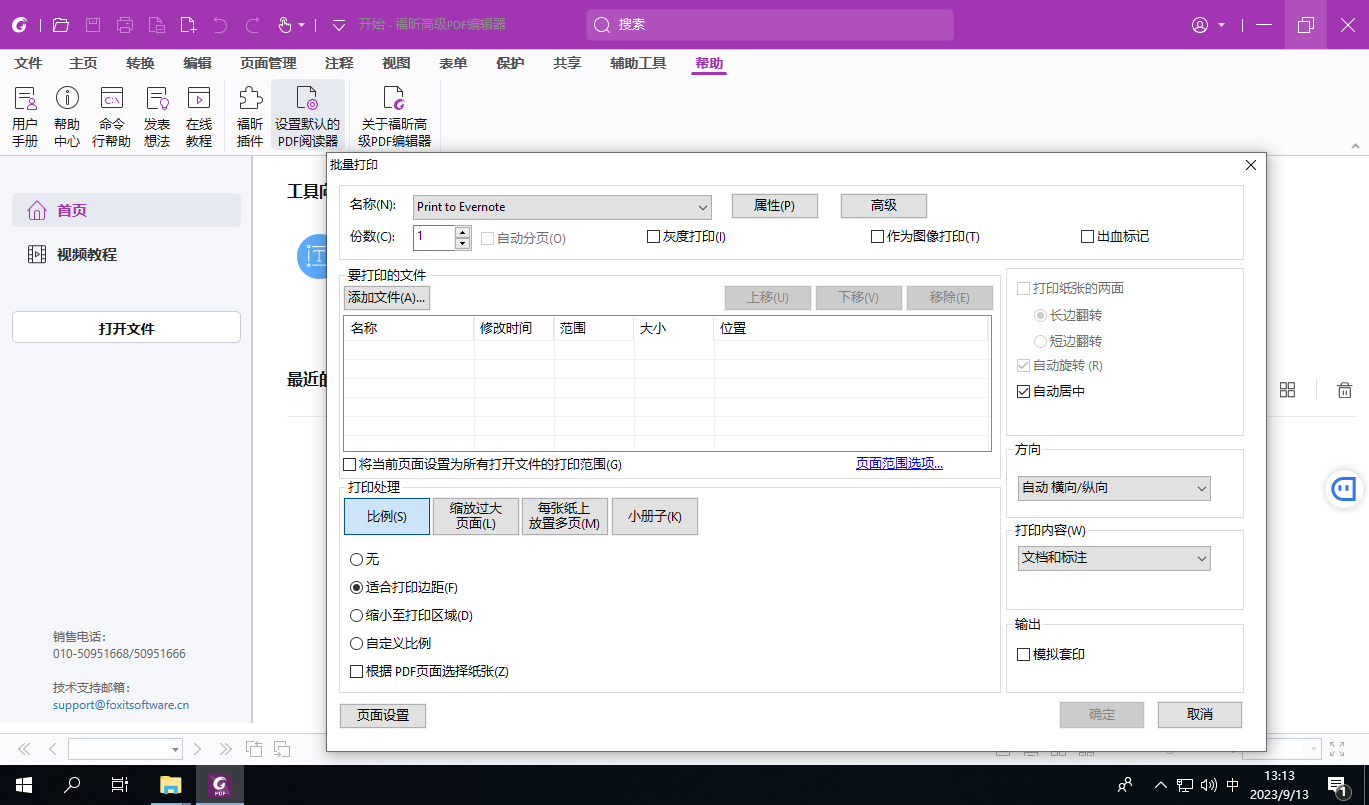Open 关于福昕高级PDF编辑器 dialog
1369x805 pixels.
[x=393, y=110]
